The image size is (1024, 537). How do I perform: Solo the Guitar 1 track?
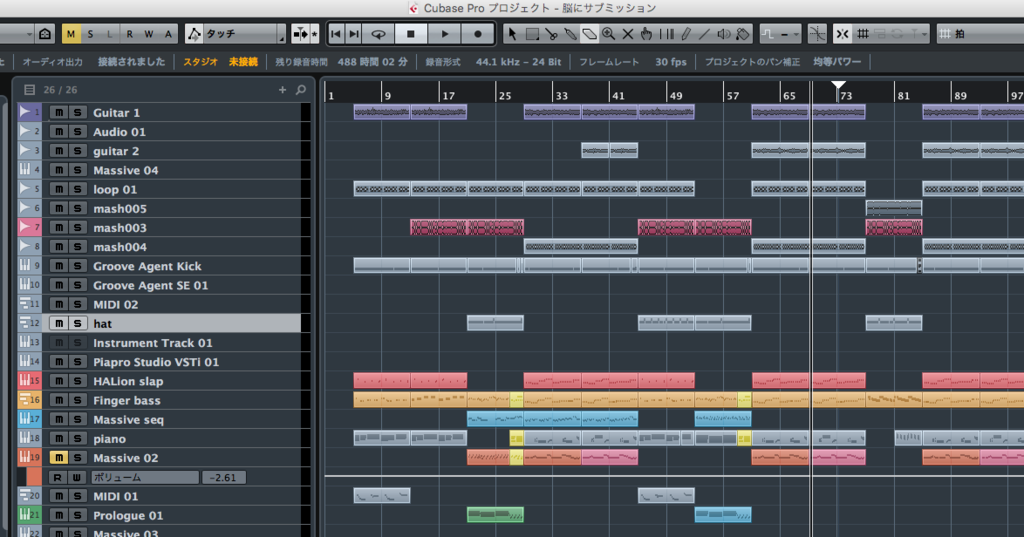click(78, 112)
